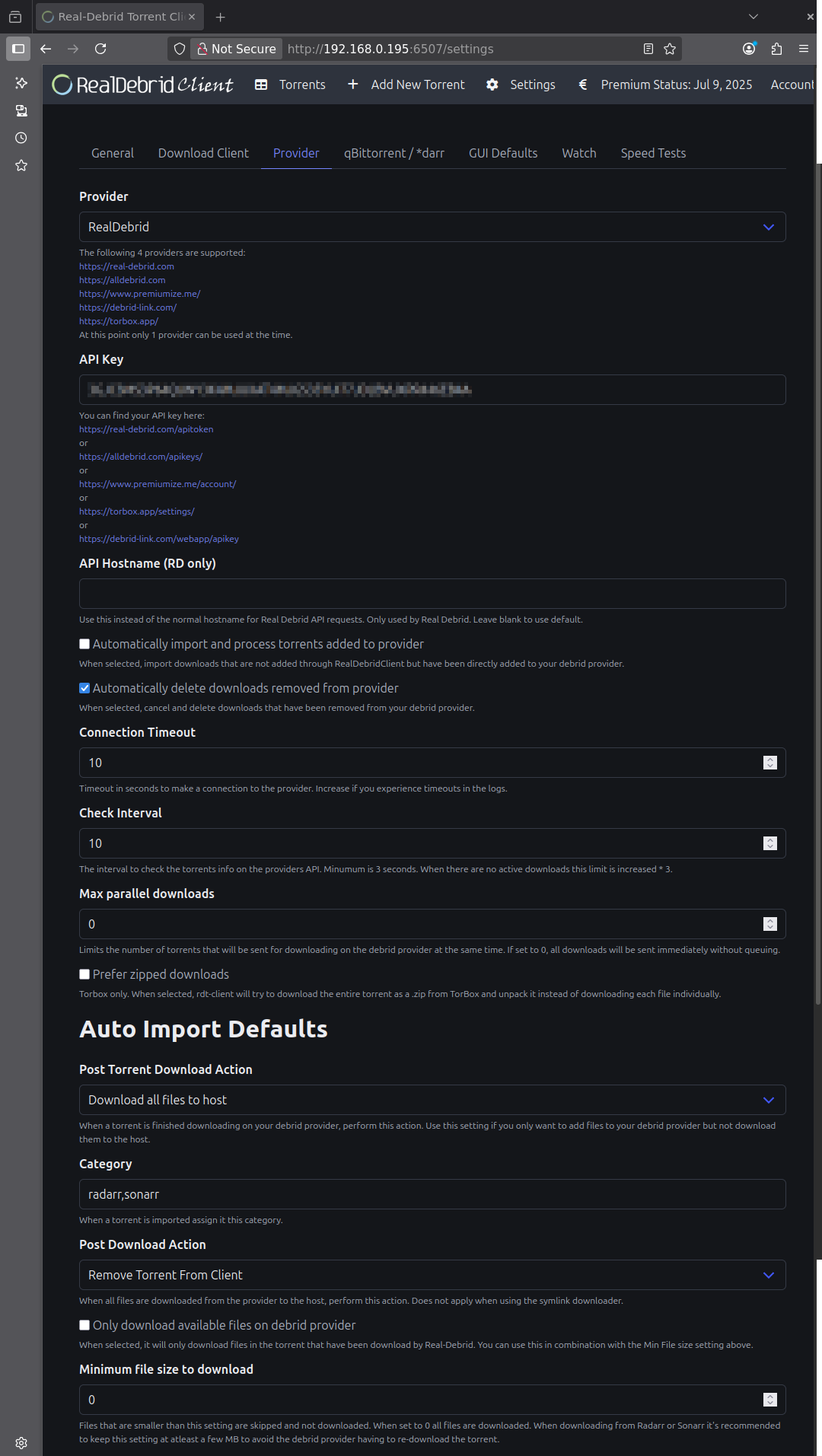Click the Minimum file size spinner arrows
The height and width of the screenshot is (1456, 822).
pyautogui.click(x=770, y=1400)
